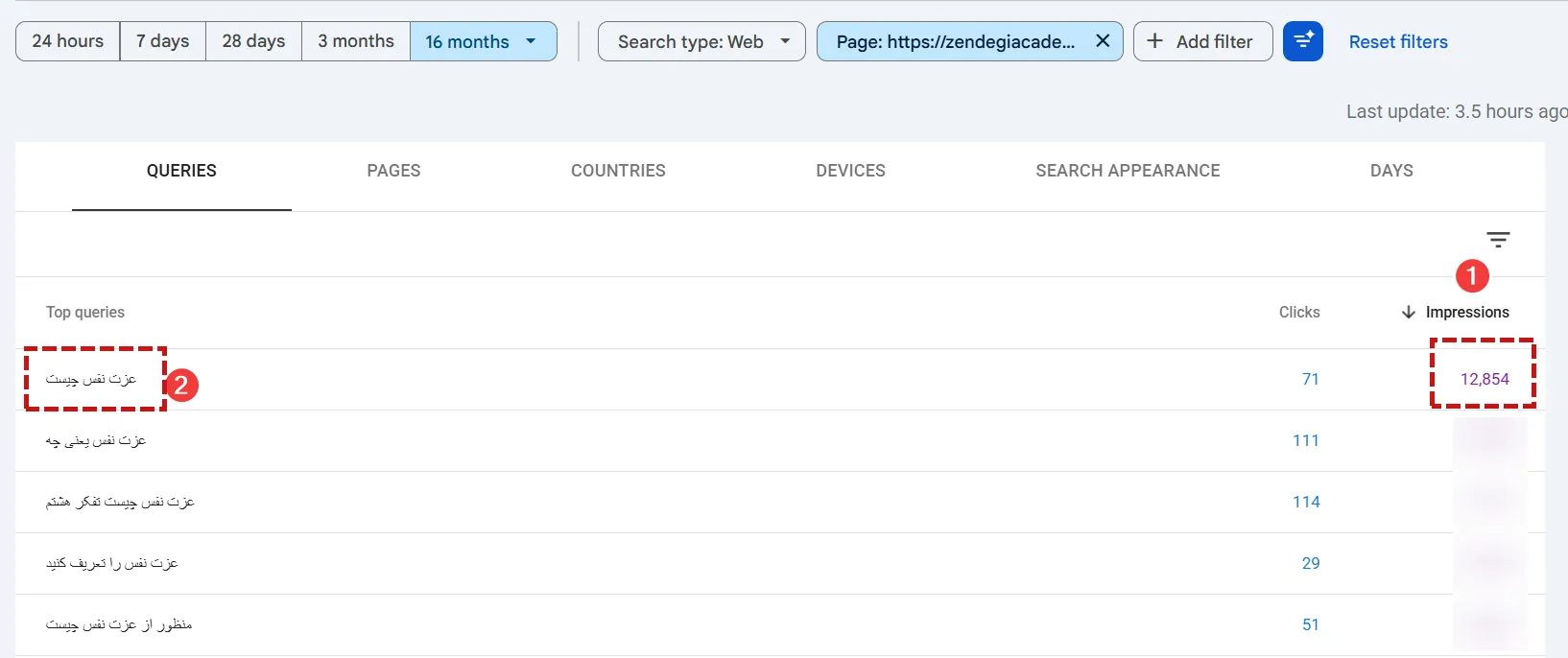
Task: Remove the Page filter with its X icon
Action: pyautogui.click(x=1103, y=41)
